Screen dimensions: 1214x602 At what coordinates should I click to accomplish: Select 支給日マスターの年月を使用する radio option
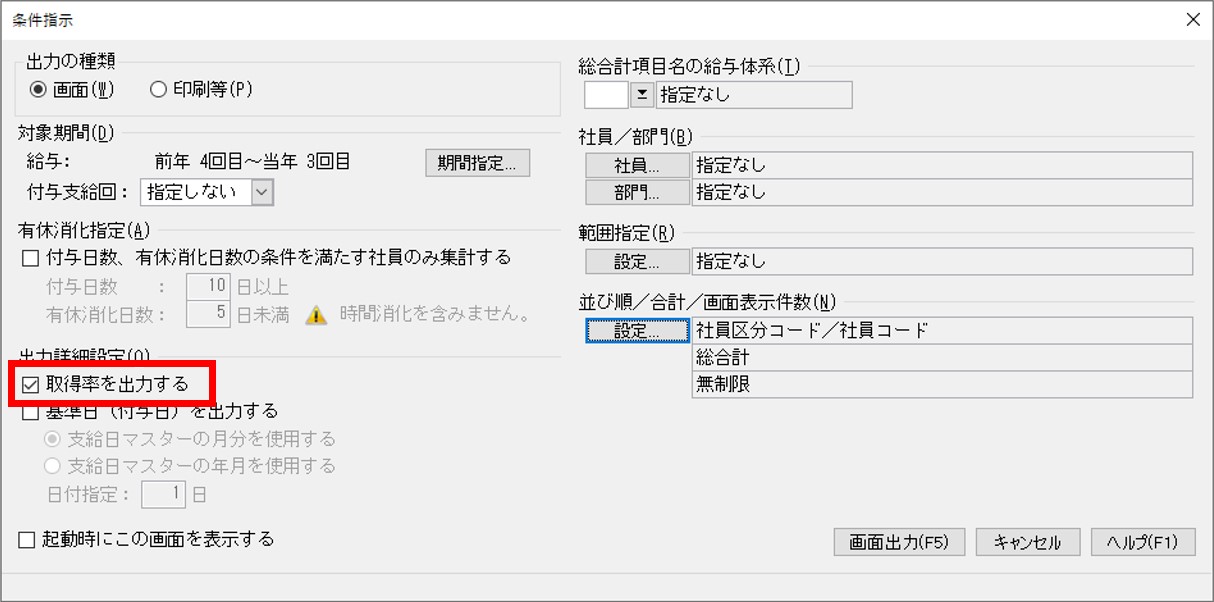[x=52, y=466]
